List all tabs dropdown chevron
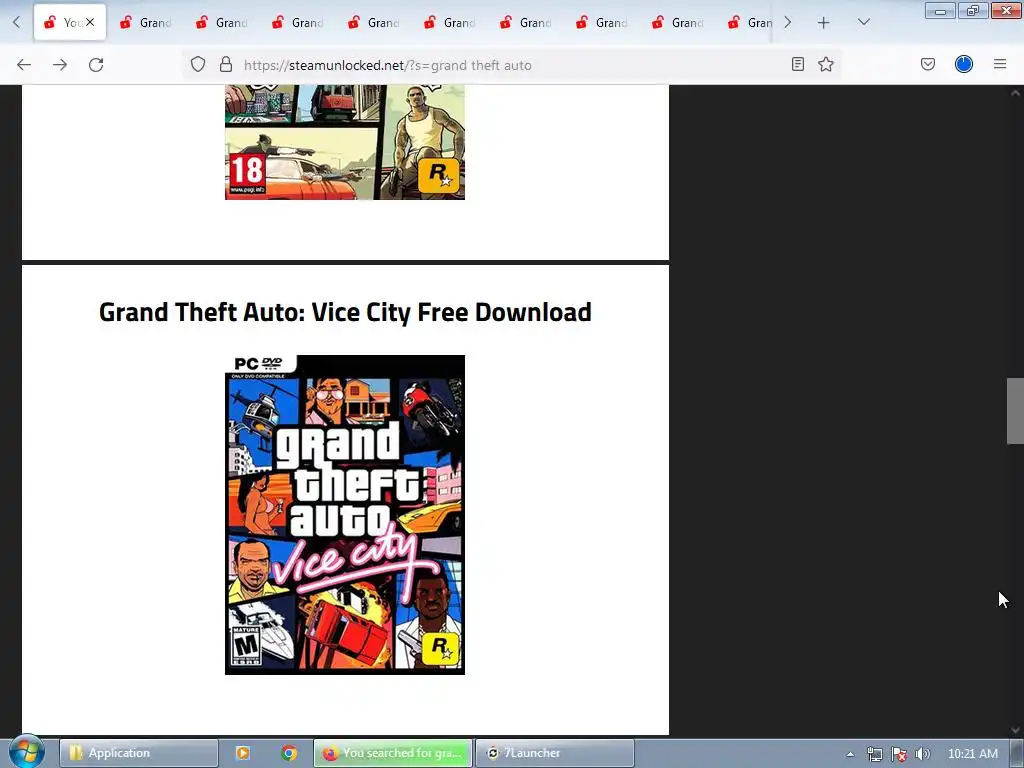1024x768 pixels. (x=863, y=23)
